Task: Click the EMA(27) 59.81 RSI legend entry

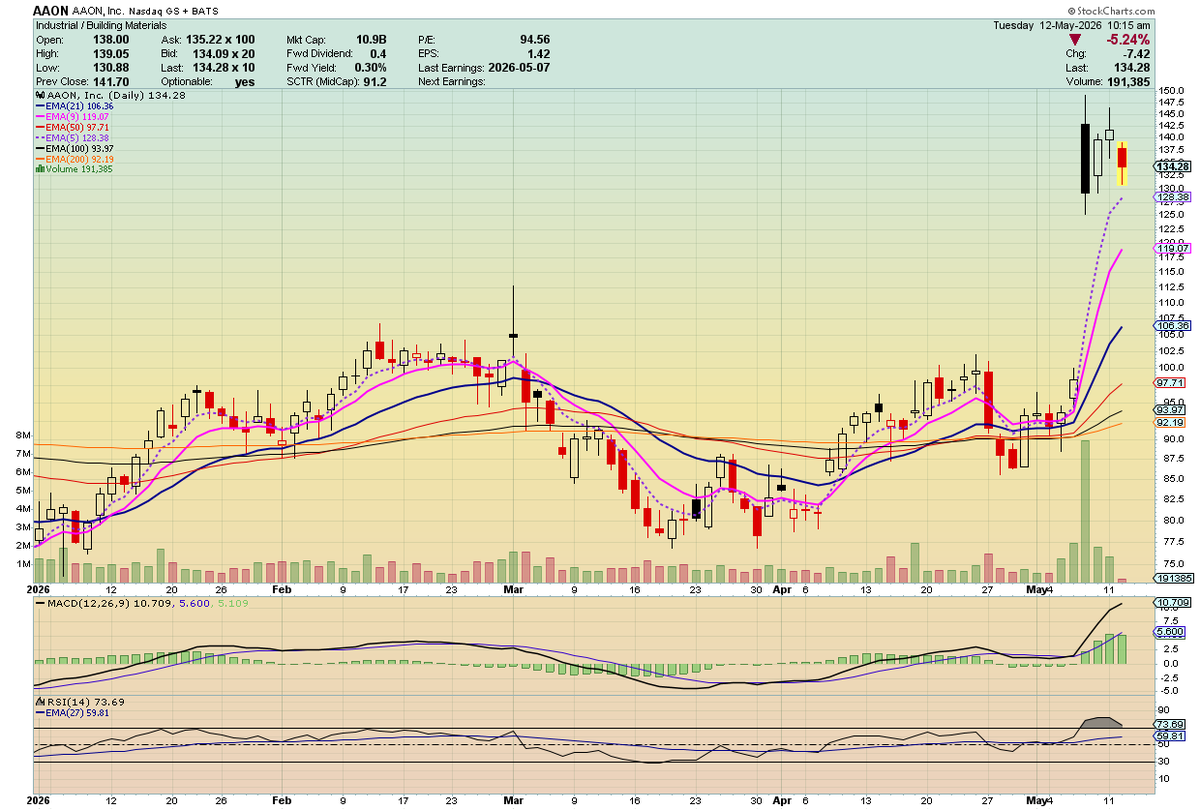Action: tap(74, 711)
